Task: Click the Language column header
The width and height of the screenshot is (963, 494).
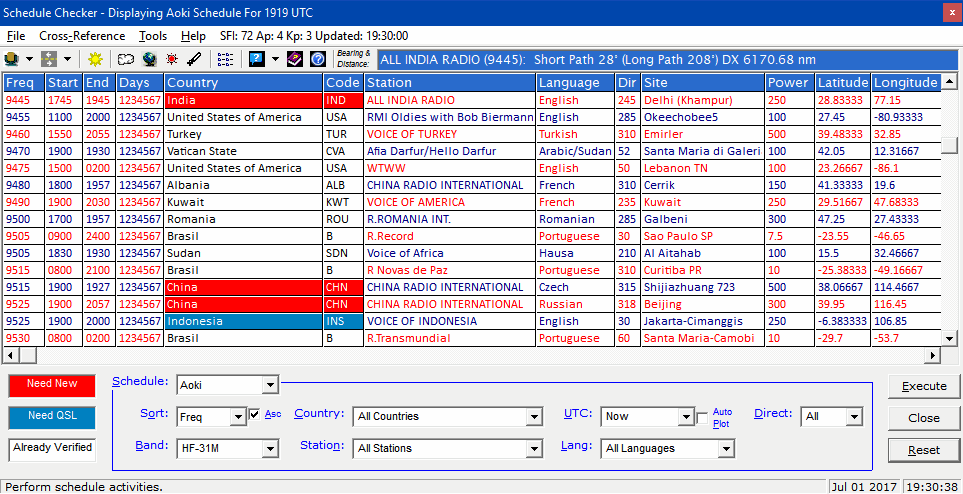Action: [575, 82]
